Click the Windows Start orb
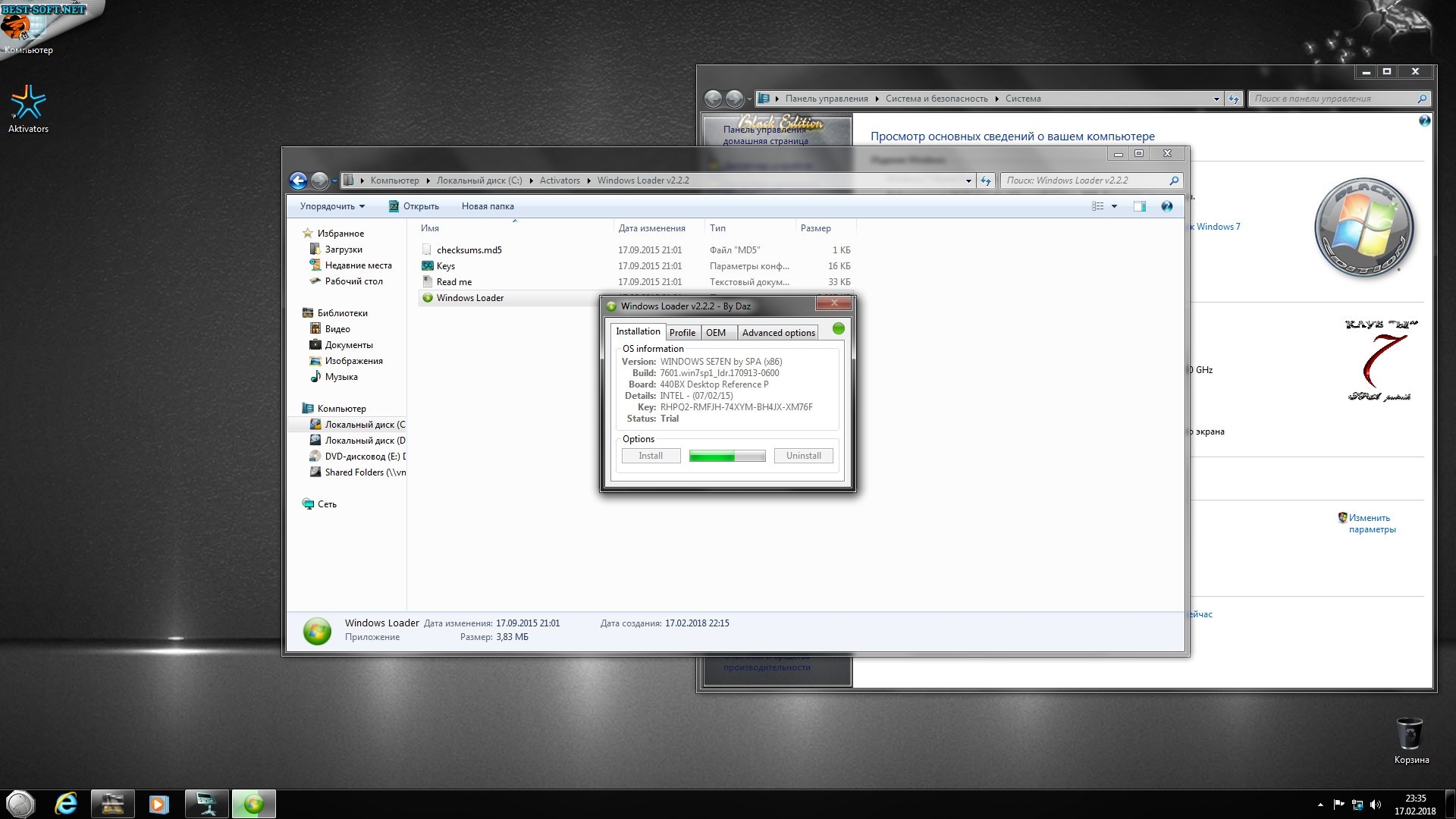The image size is (1456, 819). click(20, 803)
